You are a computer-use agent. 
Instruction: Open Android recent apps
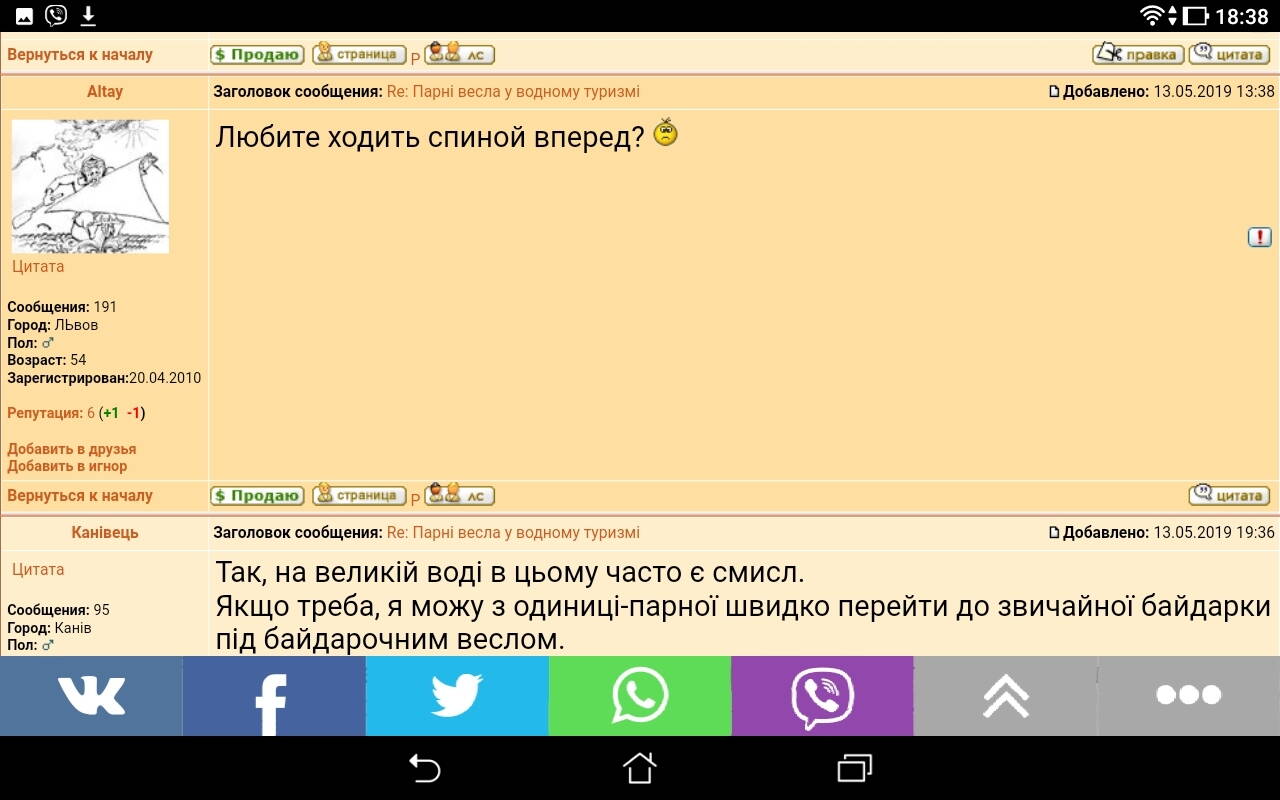854,768
